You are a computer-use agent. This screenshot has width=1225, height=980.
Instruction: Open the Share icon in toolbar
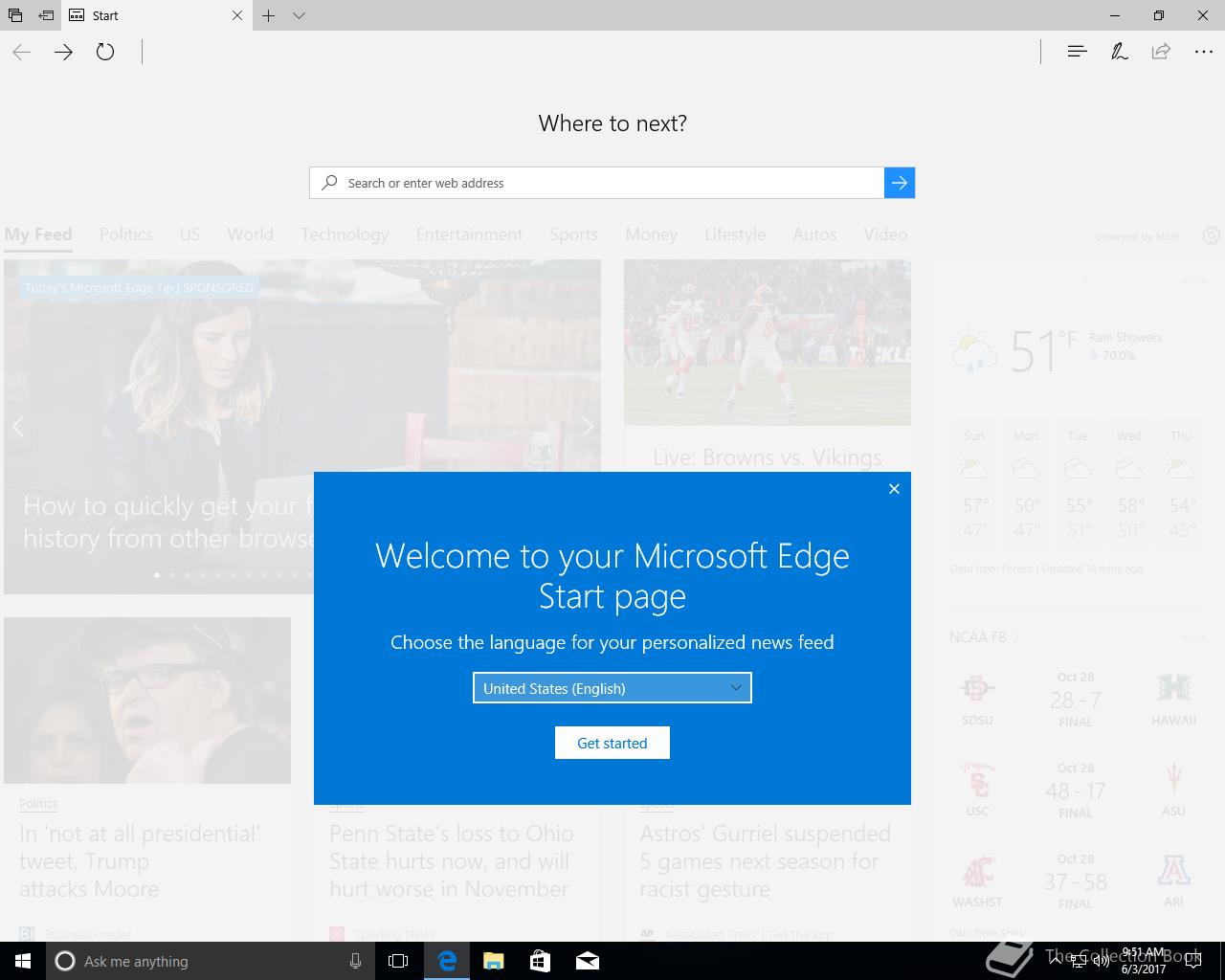click(1161, 52)
